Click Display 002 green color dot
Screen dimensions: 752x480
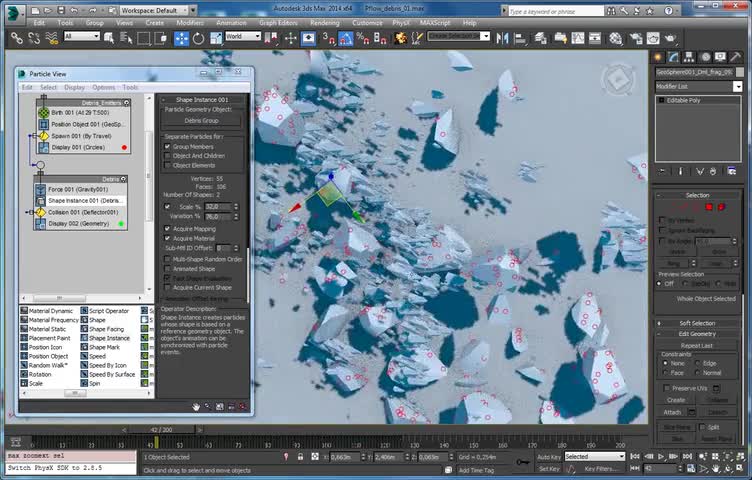click(x=121, y=224)
